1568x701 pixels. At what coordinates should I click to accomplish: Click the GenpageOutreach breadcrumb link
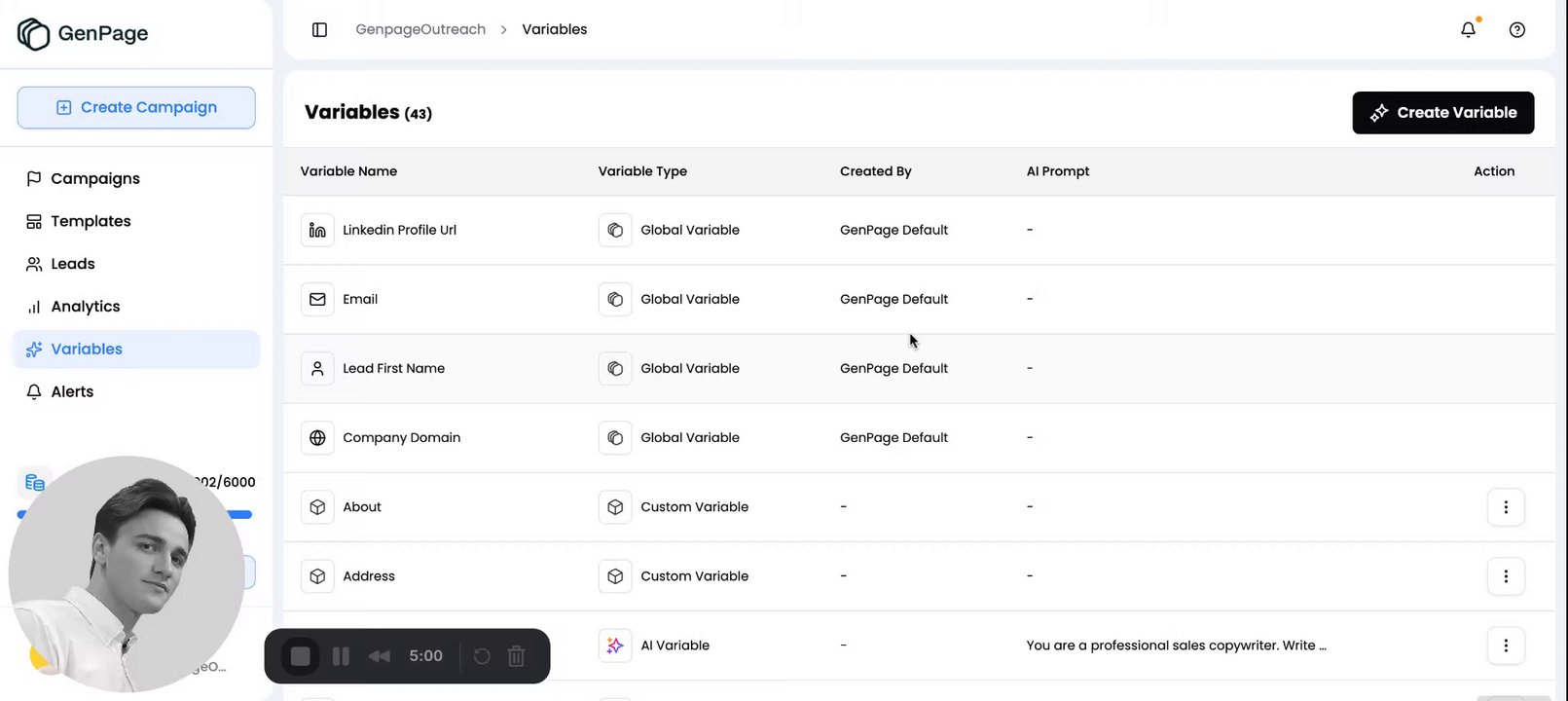tap(420, 30)
